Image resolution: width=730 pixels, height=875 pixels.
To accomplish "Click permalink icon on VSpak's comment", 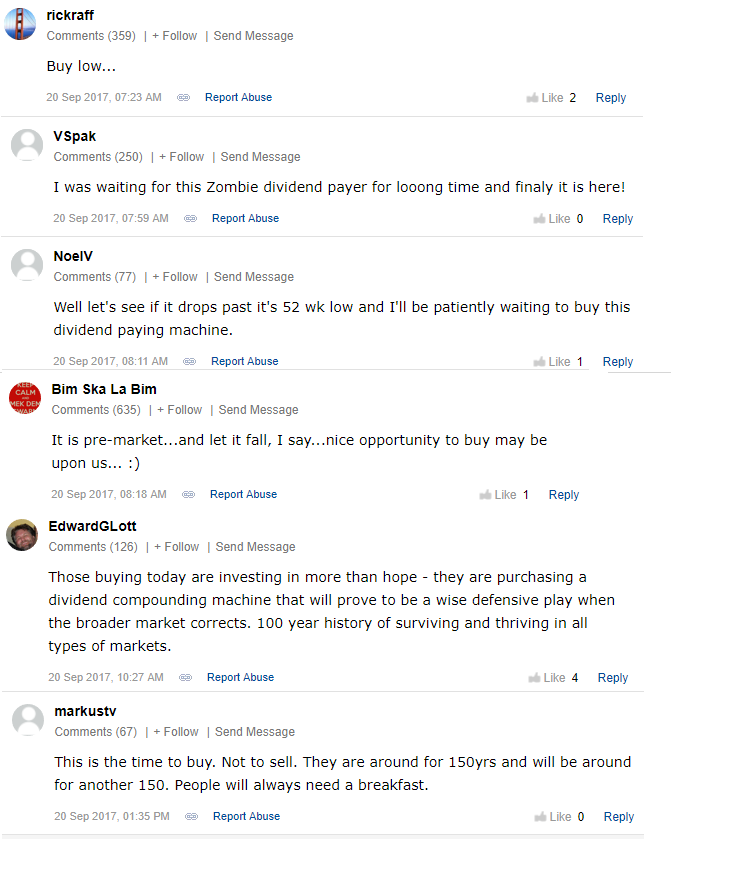I will pyautogui.click(x=191, y=219).
